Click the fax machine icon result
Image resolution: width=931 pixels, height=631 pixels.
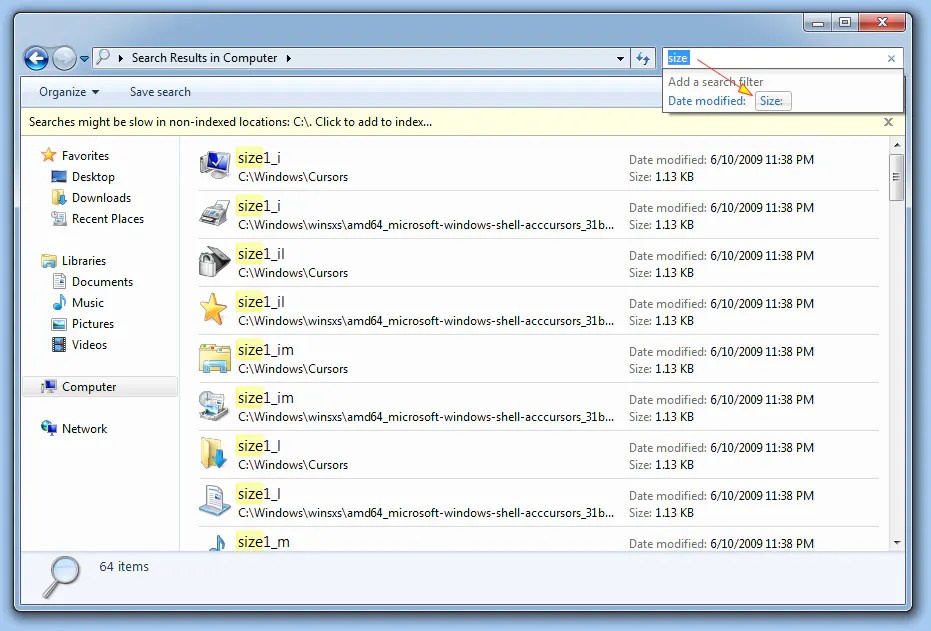click(214, 213)
